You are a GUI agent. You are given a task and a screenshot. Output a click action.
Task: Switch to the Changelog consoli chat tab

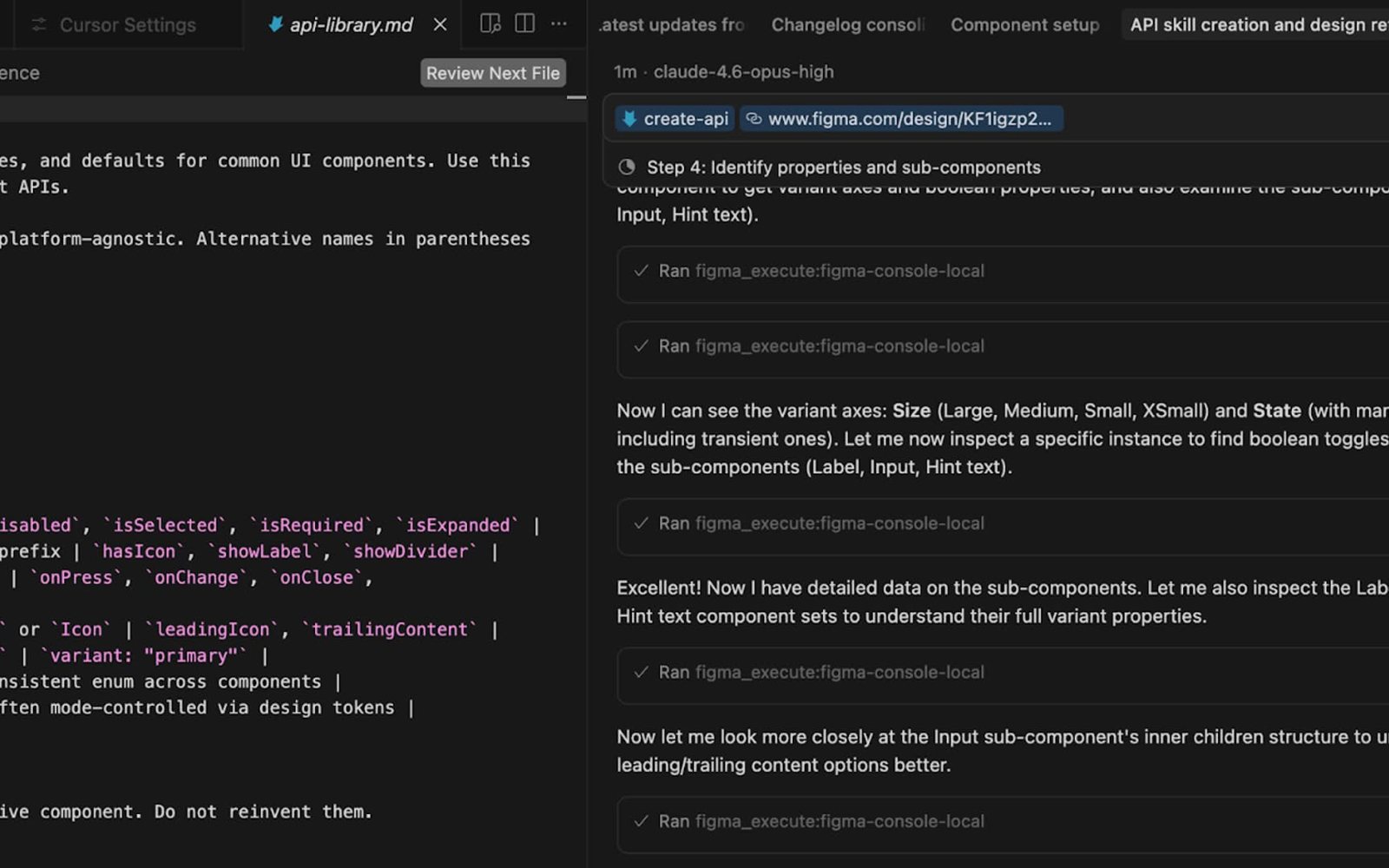(x=848, y=25)
